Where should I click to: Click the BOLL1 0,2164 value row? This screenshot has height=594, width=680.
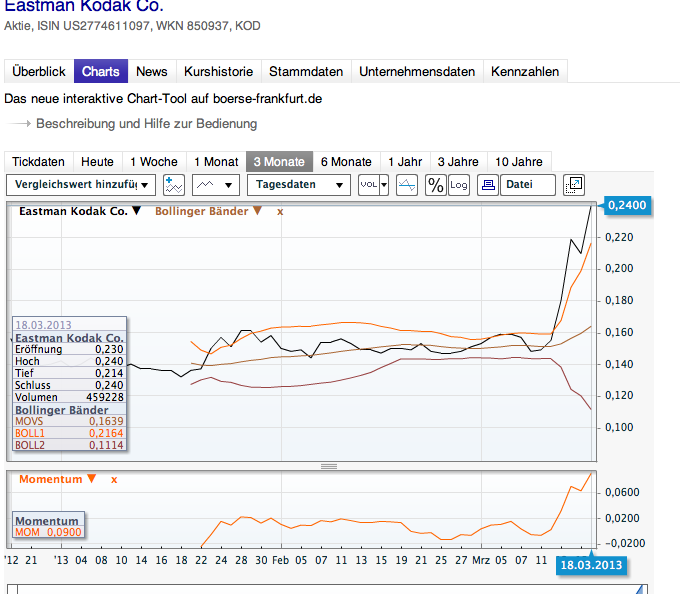coord(69,433)
